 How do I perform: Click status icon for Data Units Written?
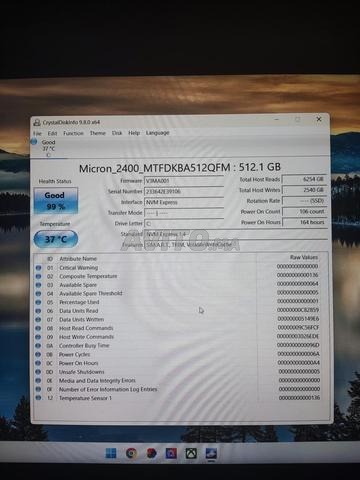pos(38,320)
